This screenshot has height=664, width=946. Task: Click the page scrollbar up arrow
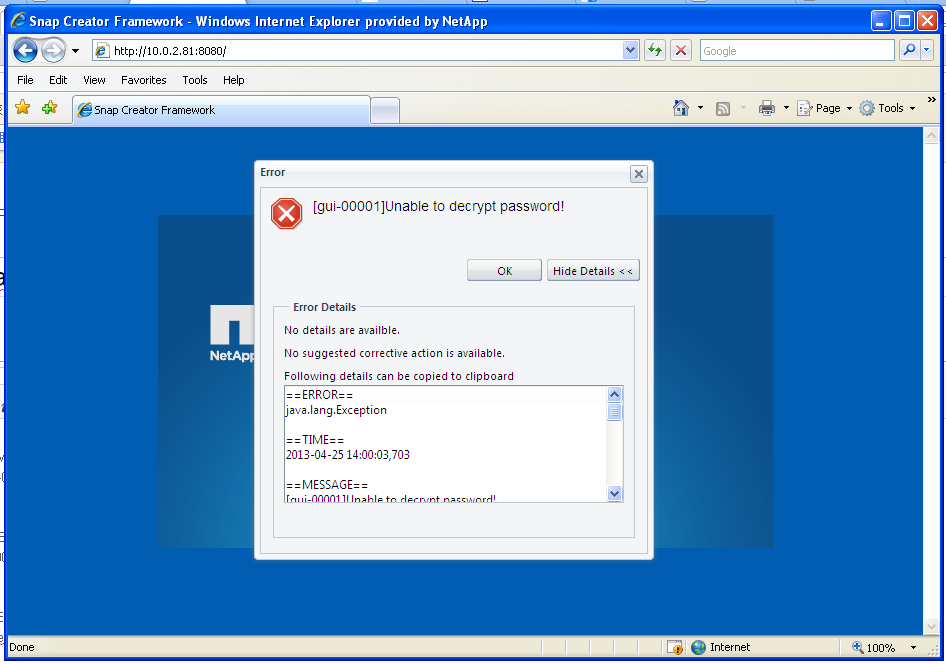point(931,136)
